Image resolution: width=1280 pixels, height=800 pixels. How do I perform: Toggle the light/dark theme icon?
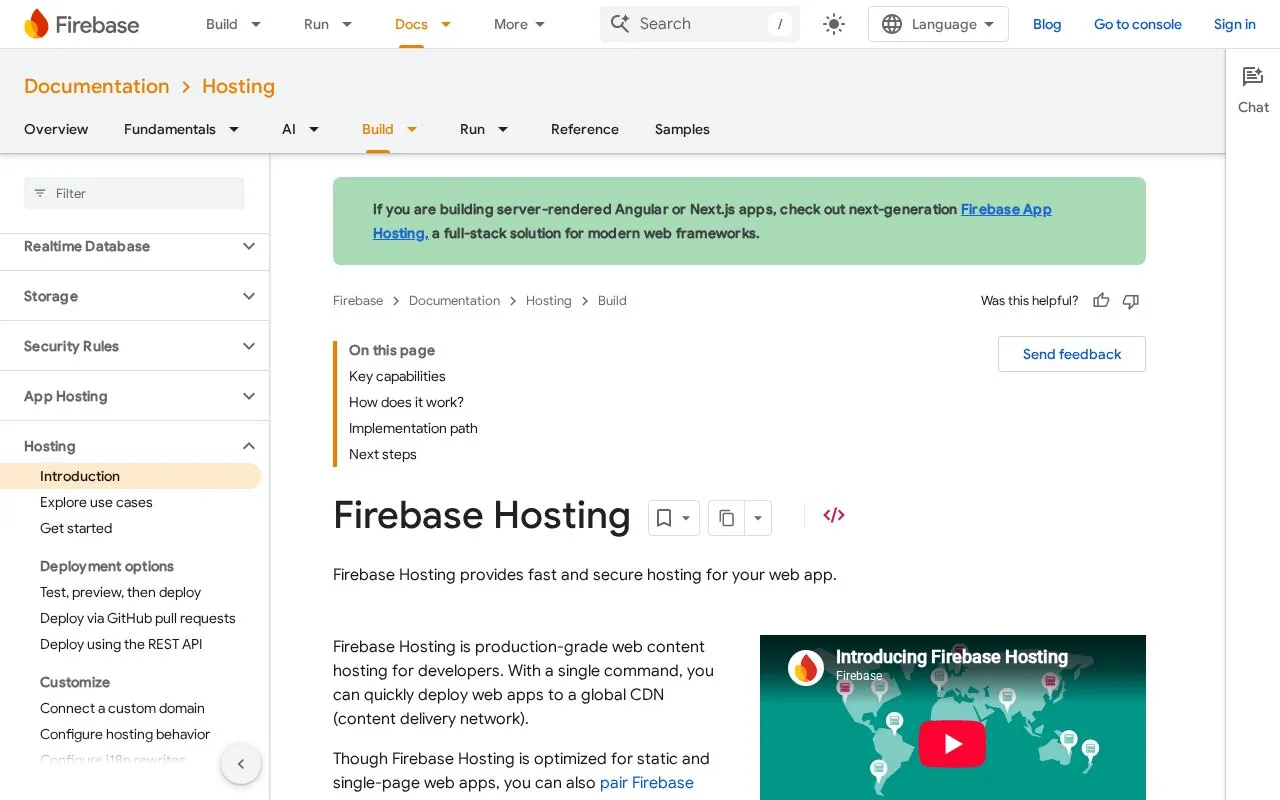834,24
